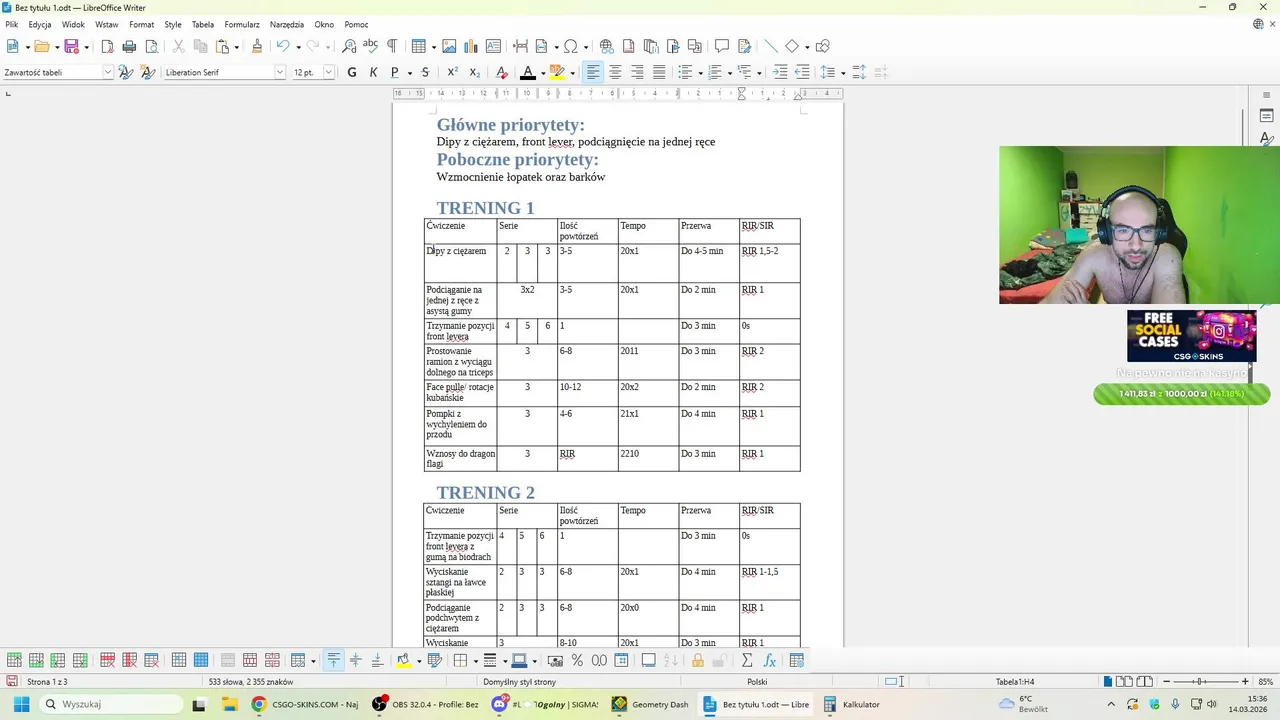Click the Clone formatting paintbrush icon

pyautogui.click(x=257, y=46)
